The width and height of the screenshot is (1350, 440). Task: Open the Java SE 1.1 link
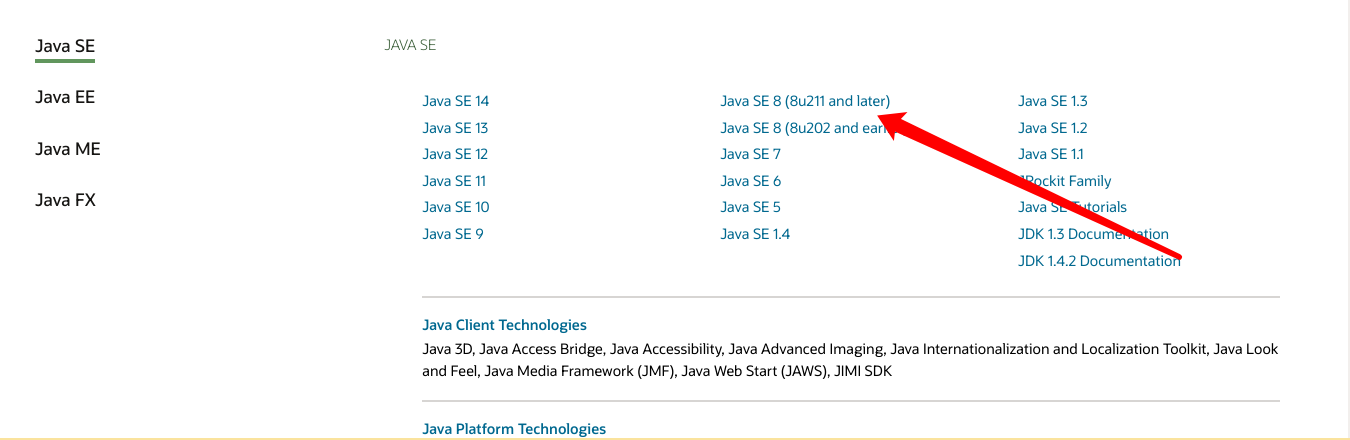(x=1051, y=154)
